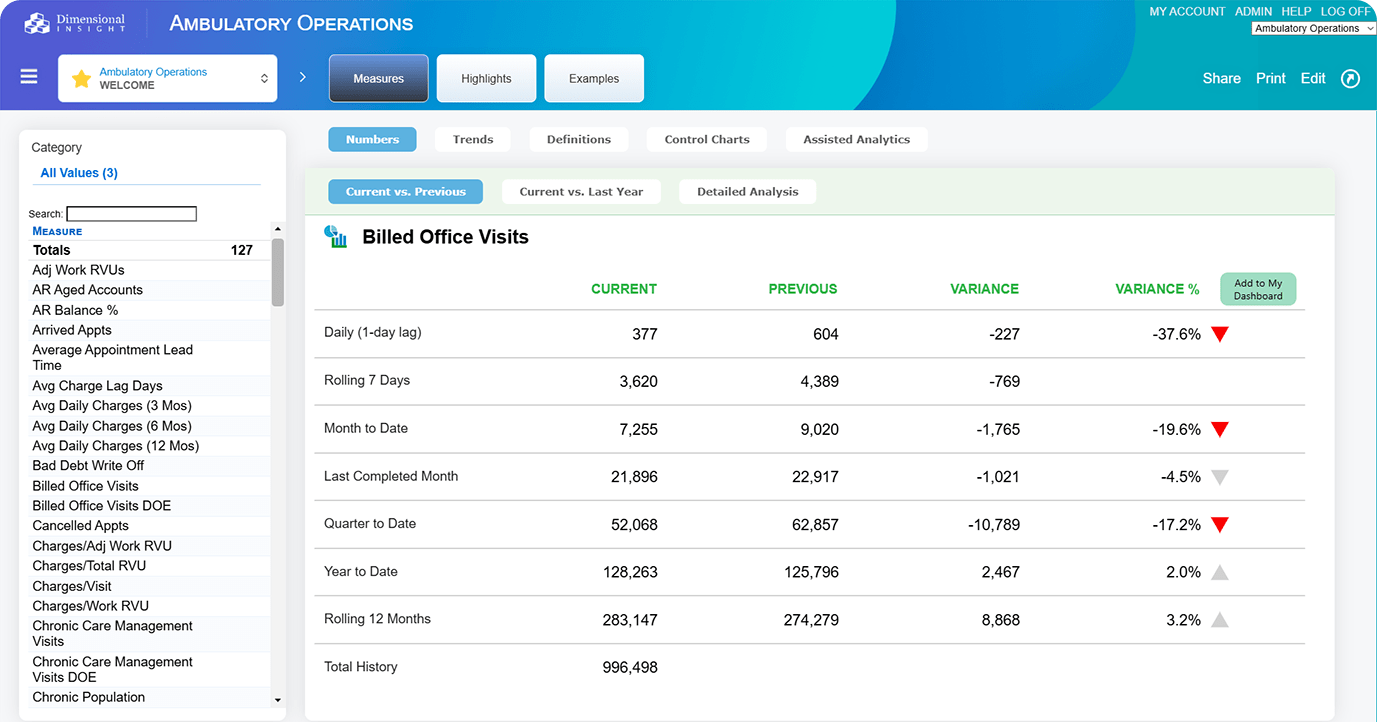Click the Dimensional Insight logo

tap(75, 22)
